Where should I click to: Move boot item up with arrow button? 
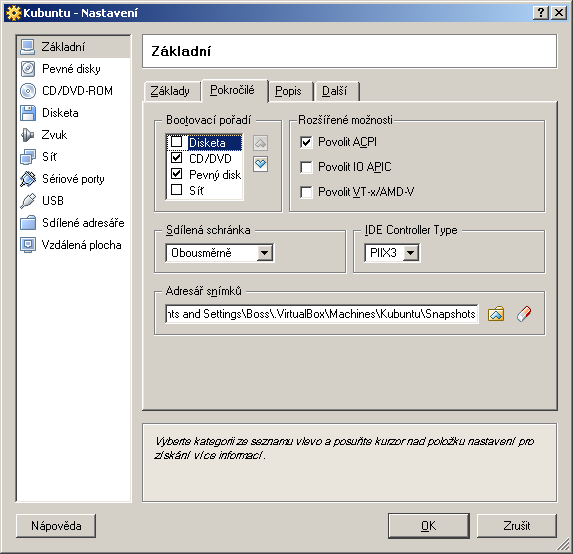(260, 143)
